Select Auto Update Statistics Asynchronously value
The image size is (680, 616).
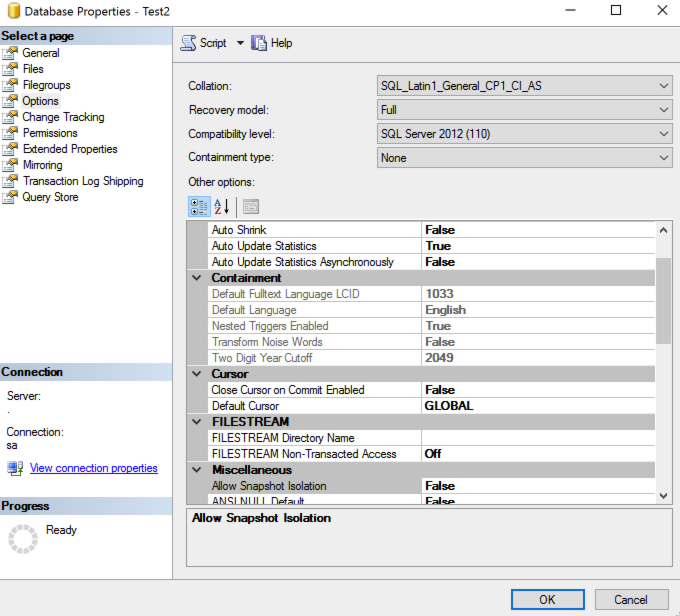click(x=538, y=262)
